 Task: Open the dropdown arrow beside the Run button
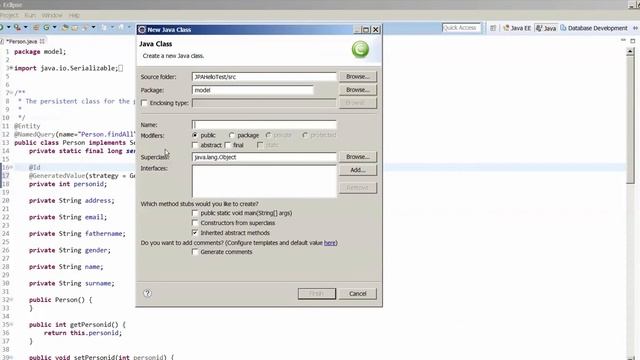tap(8, 28)
